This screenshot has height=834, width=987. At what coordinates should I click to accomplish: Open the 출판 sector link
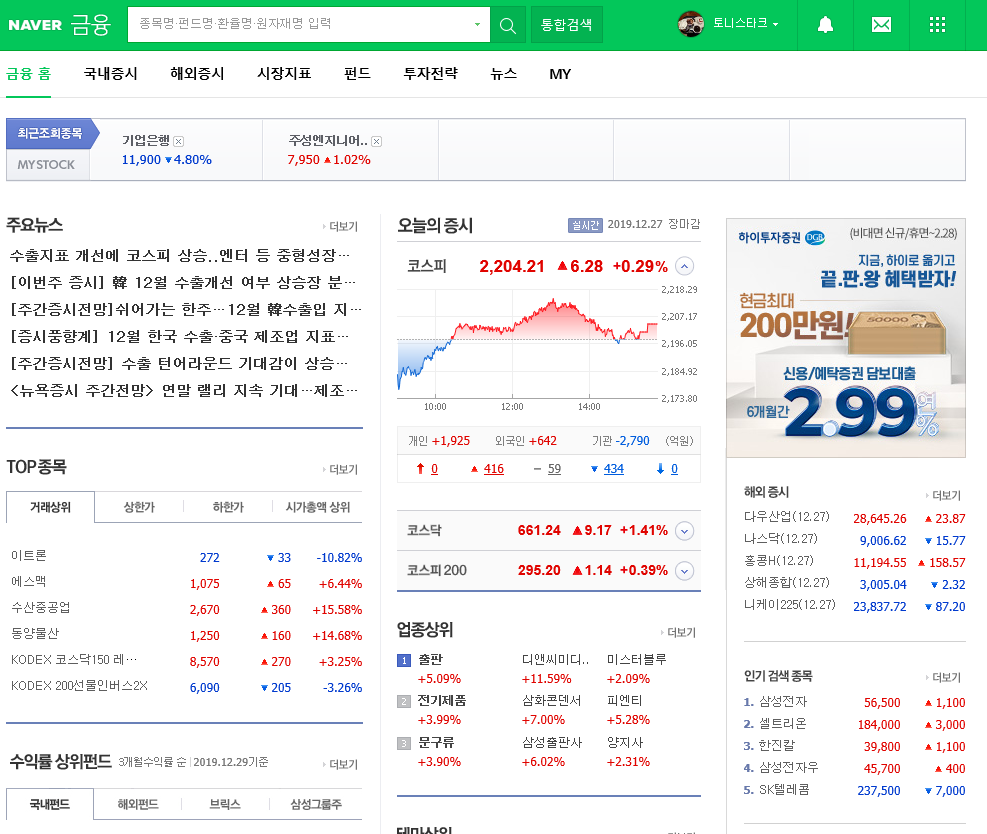tap(431, 660)
